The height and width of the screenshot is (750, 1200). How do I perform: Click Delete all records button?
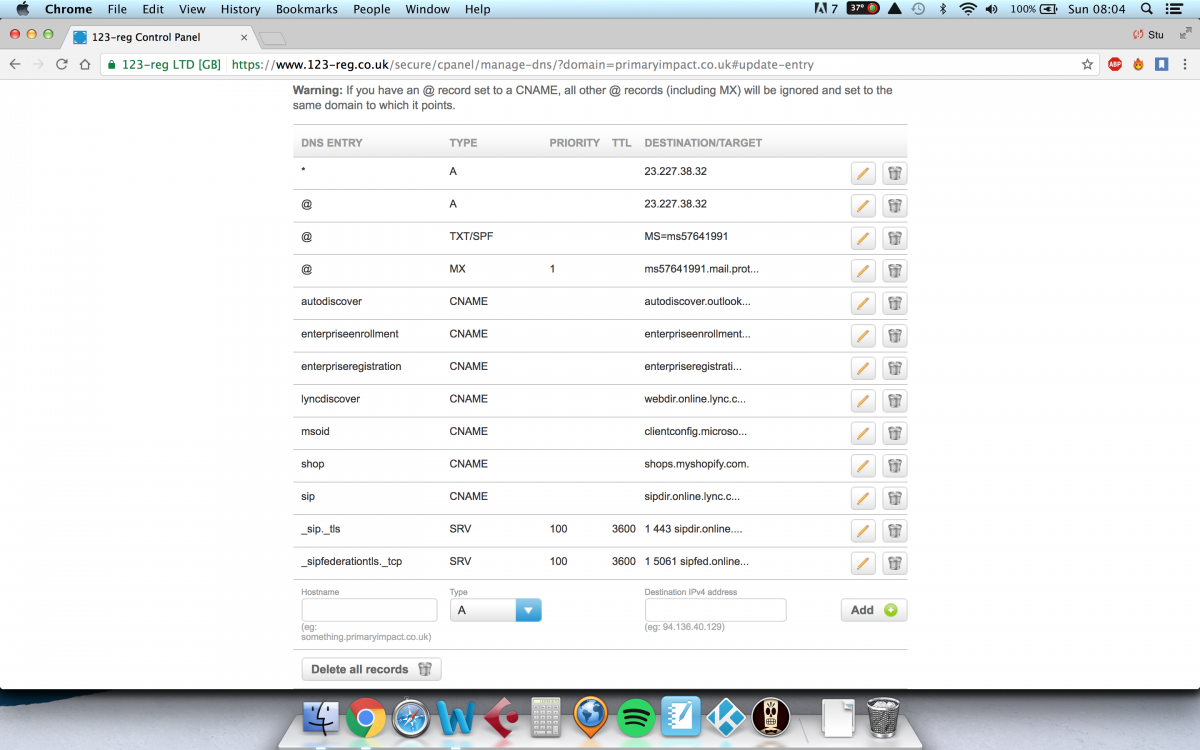371,669
